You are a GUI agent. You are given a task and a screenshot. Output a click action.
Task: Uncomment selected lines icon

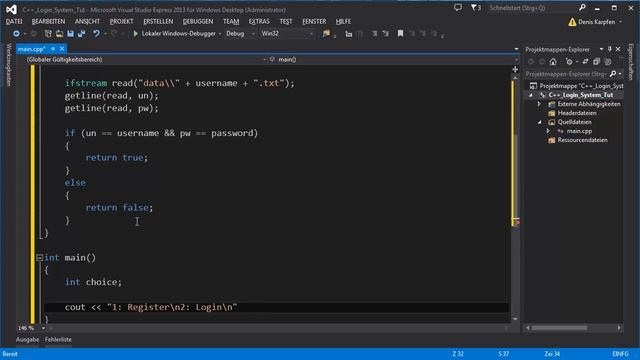pos(386,33)
